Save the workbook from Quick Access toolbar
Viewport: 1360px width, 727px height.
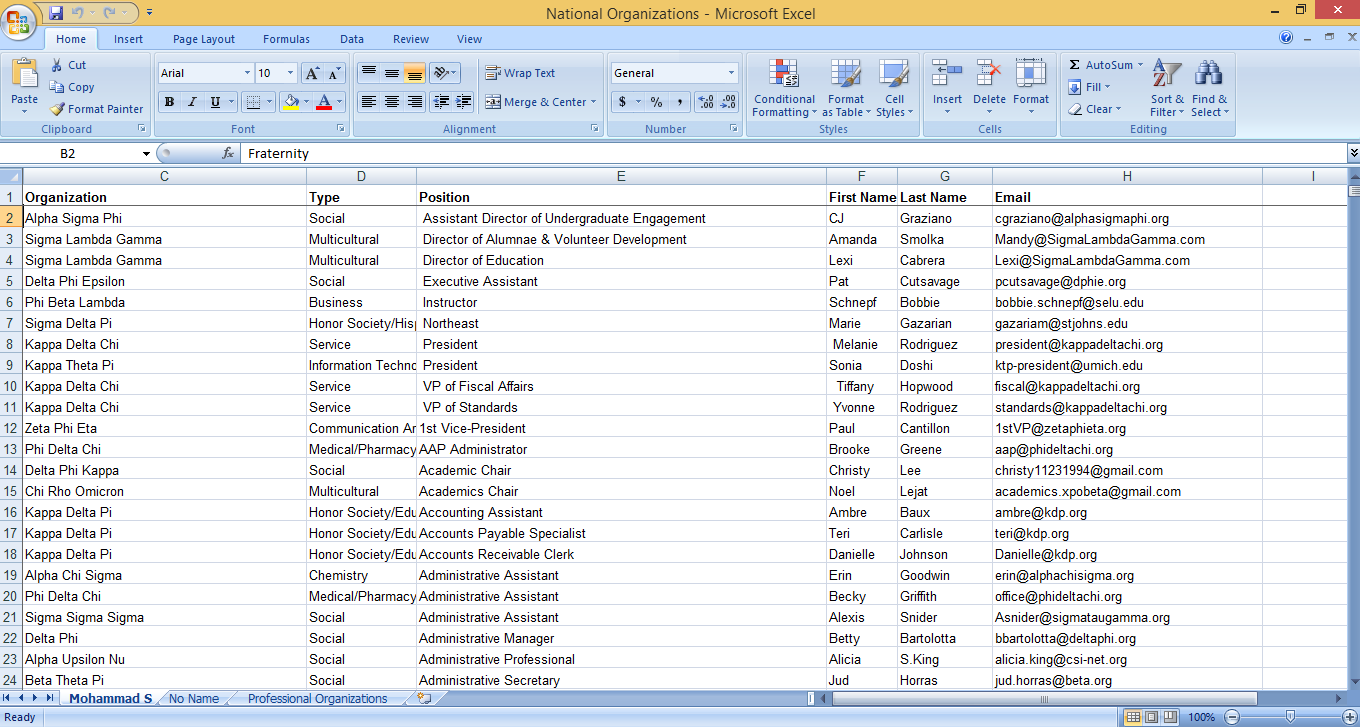coord(56,13)
